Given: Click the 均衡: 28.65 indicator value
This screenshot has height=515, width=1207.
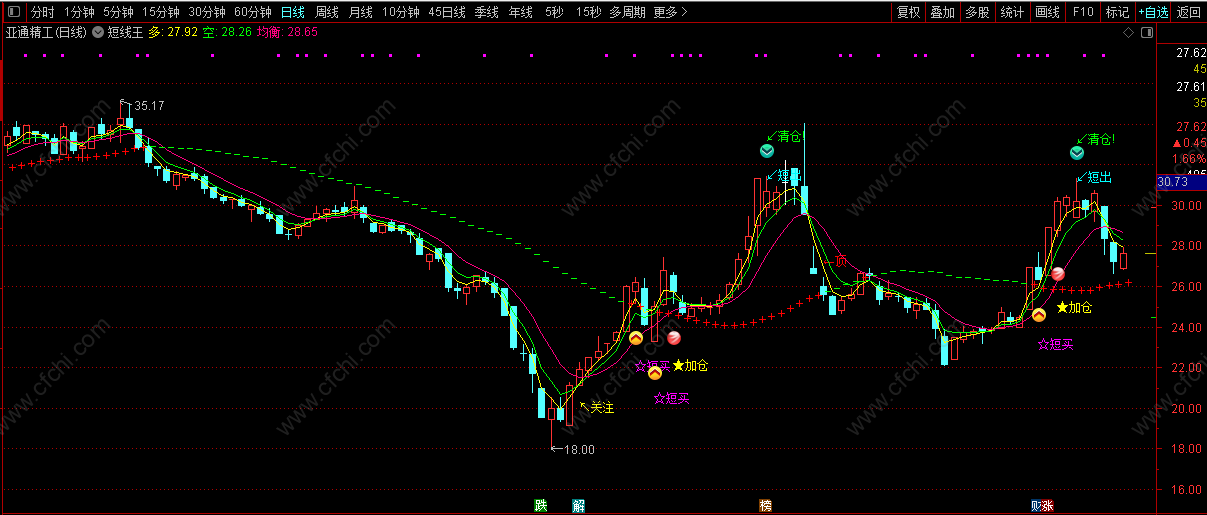Looking at the screenshot, I should point(287,32).
